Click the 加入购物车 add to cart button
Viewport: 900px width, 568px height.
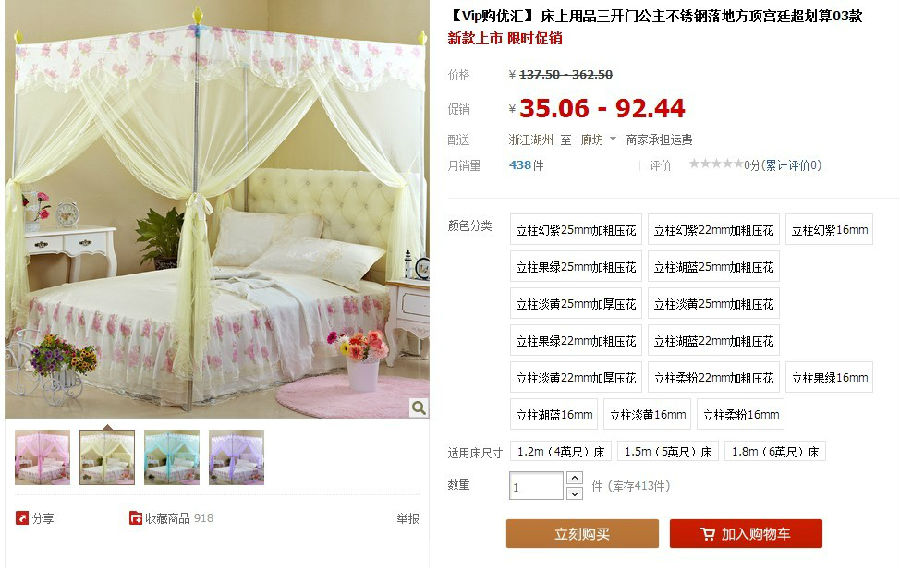point(746,534)
